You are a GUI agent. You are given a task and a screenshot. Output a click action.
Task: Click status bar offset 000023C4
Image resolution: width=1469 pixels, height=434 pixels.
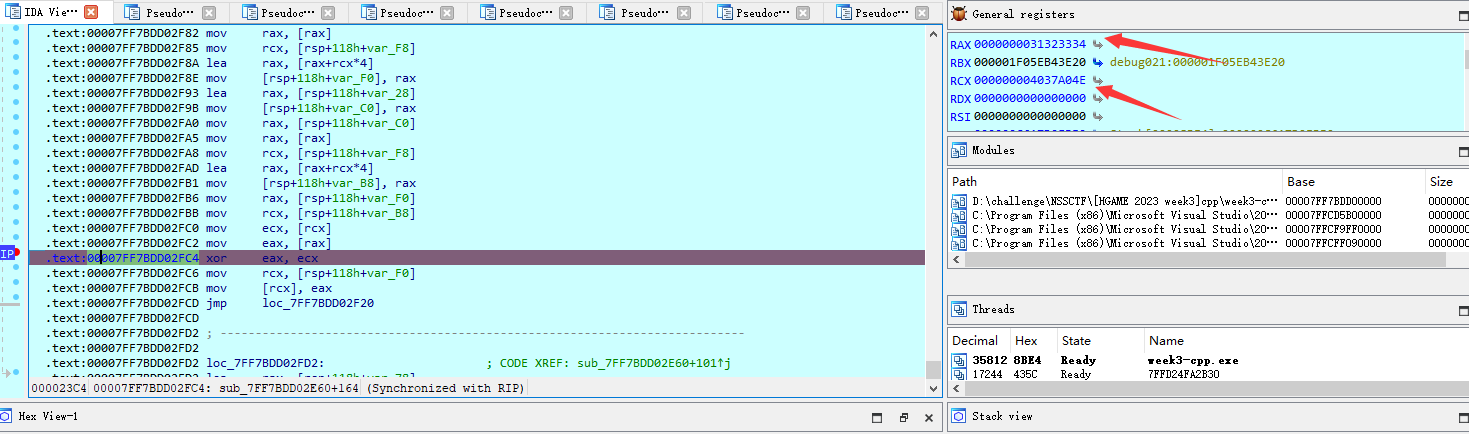tap(59, 387)
